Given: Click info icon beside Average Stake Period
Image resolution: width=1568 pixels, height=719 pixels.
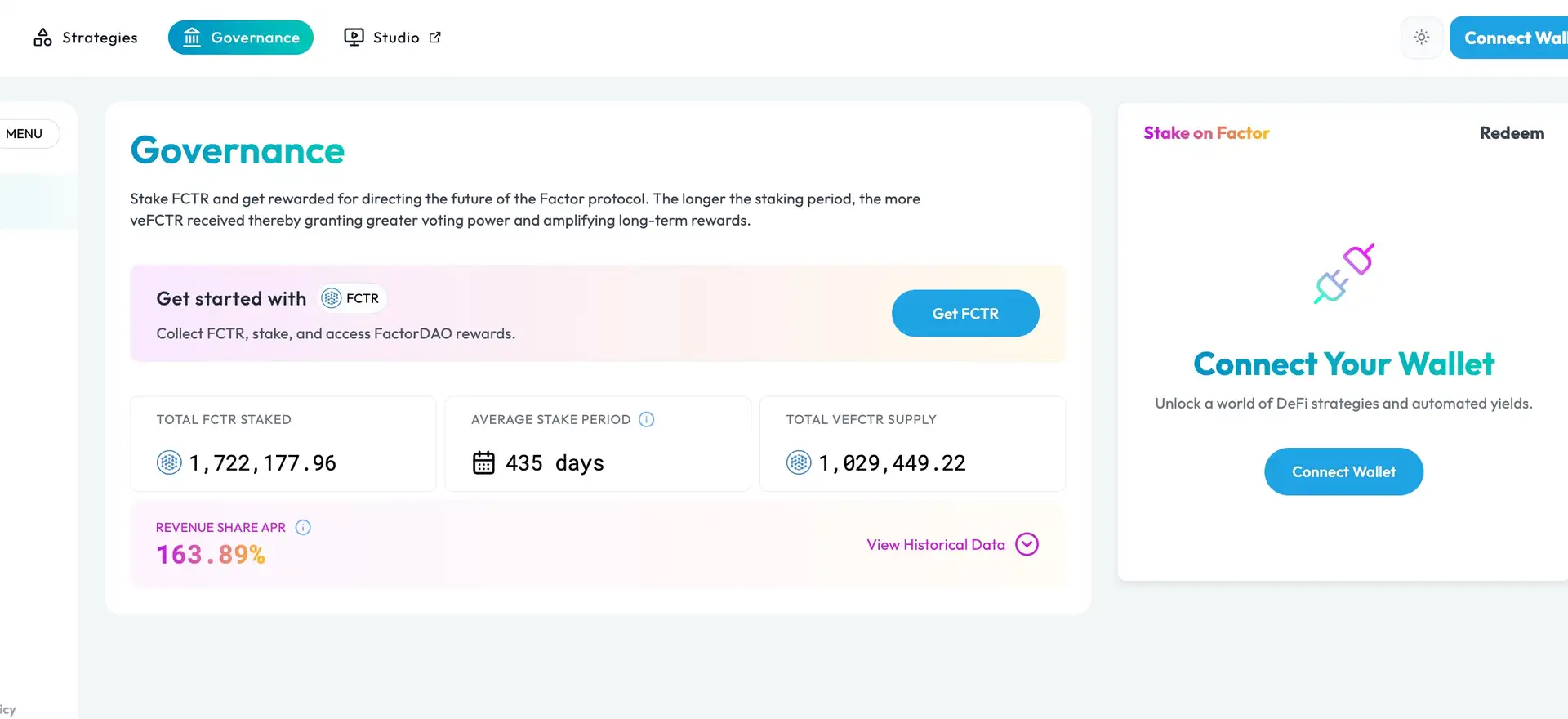Looking at the screenshot, I should click(647, 419).
